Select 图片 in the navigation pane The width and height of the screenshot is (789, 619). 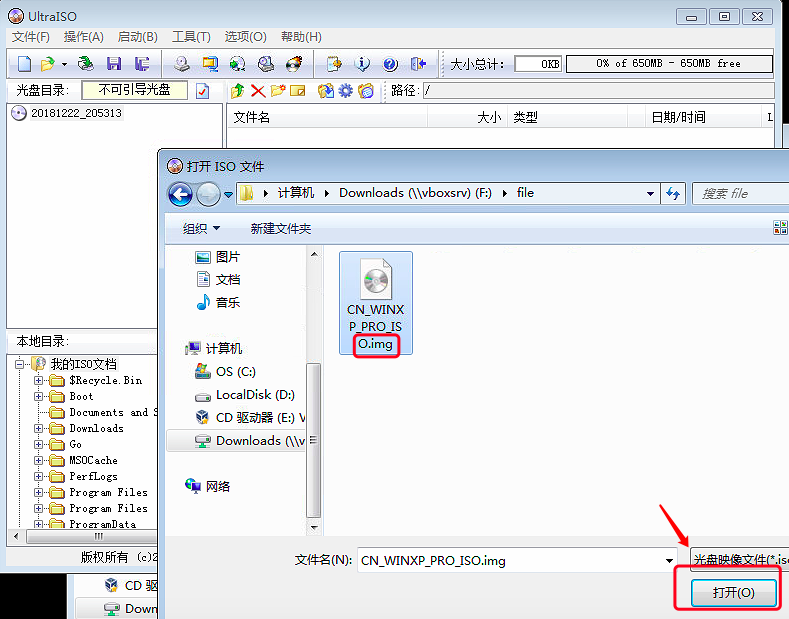217,257
